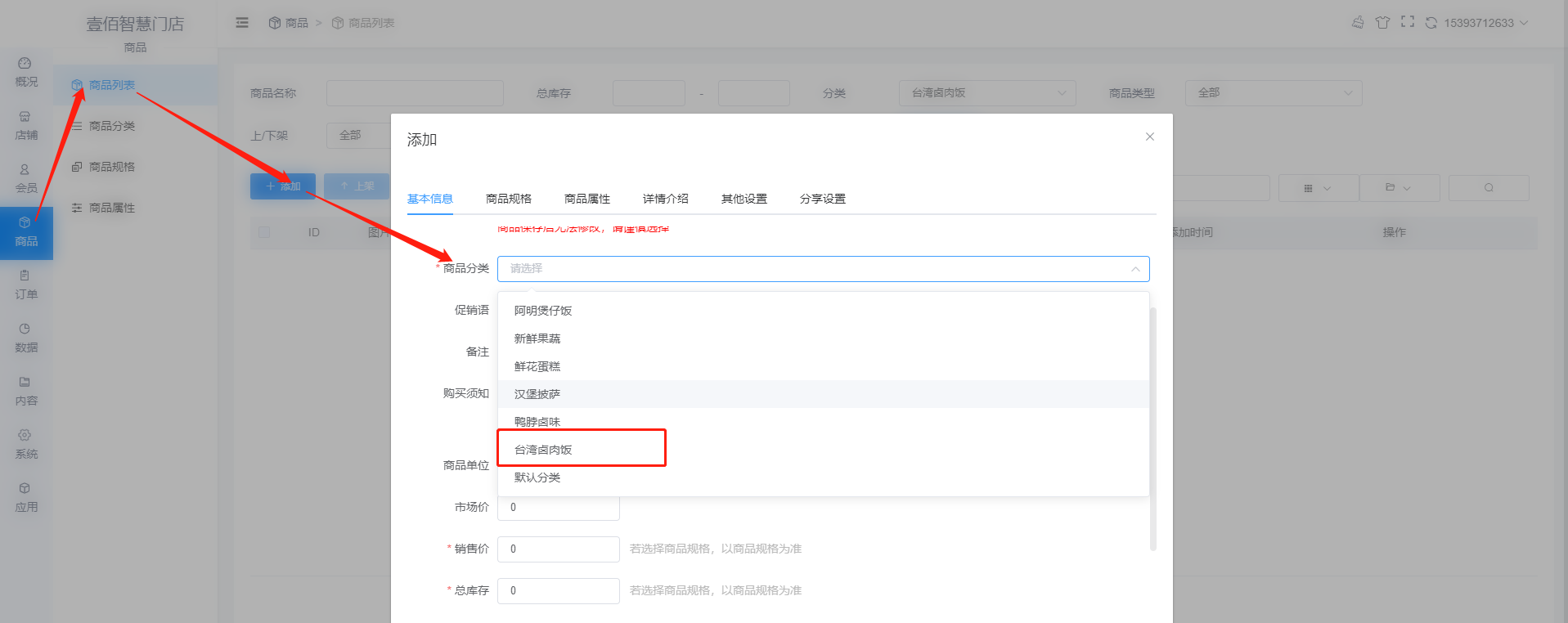
Task: Open the 系统 system settings icon
Action: point(26,444)
